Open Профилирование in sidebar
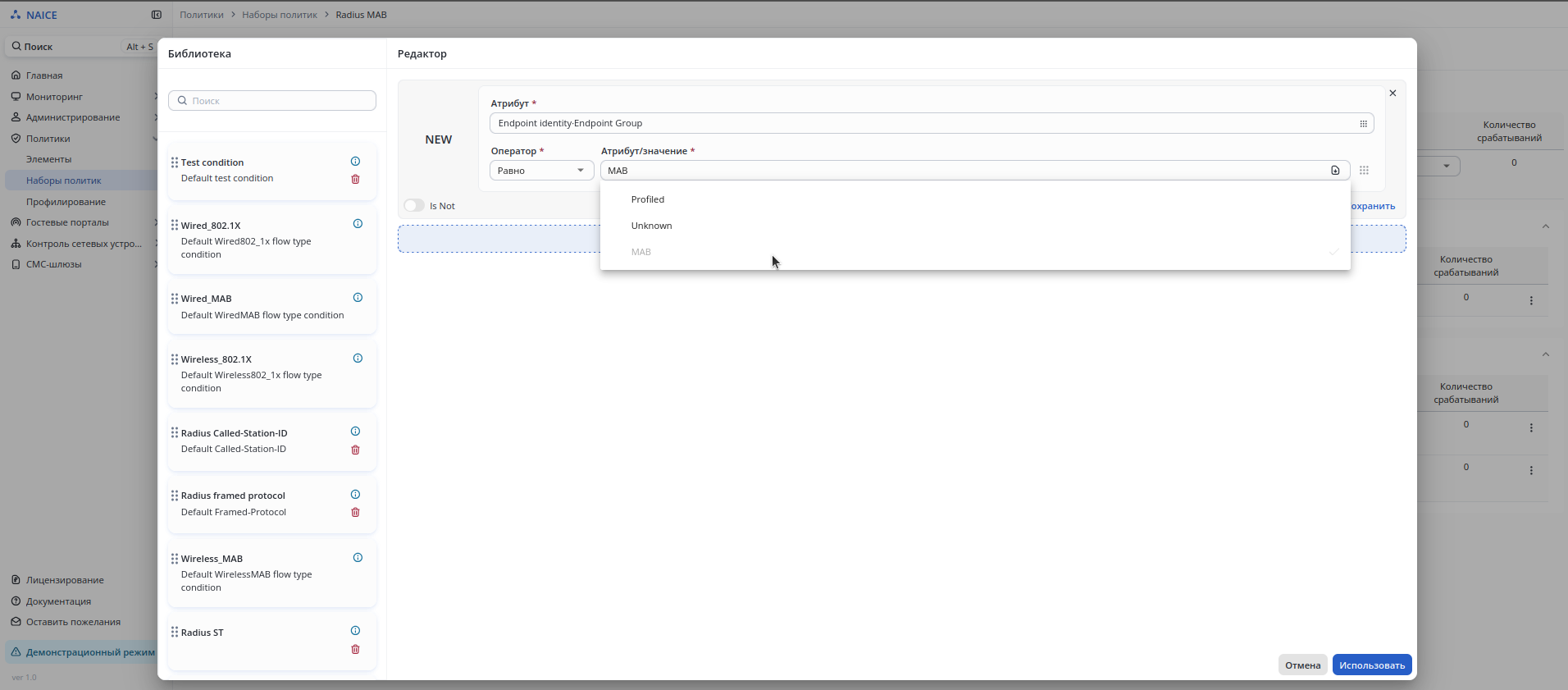The height and width of the screenshot is (690, 1568). pos(66,202)
